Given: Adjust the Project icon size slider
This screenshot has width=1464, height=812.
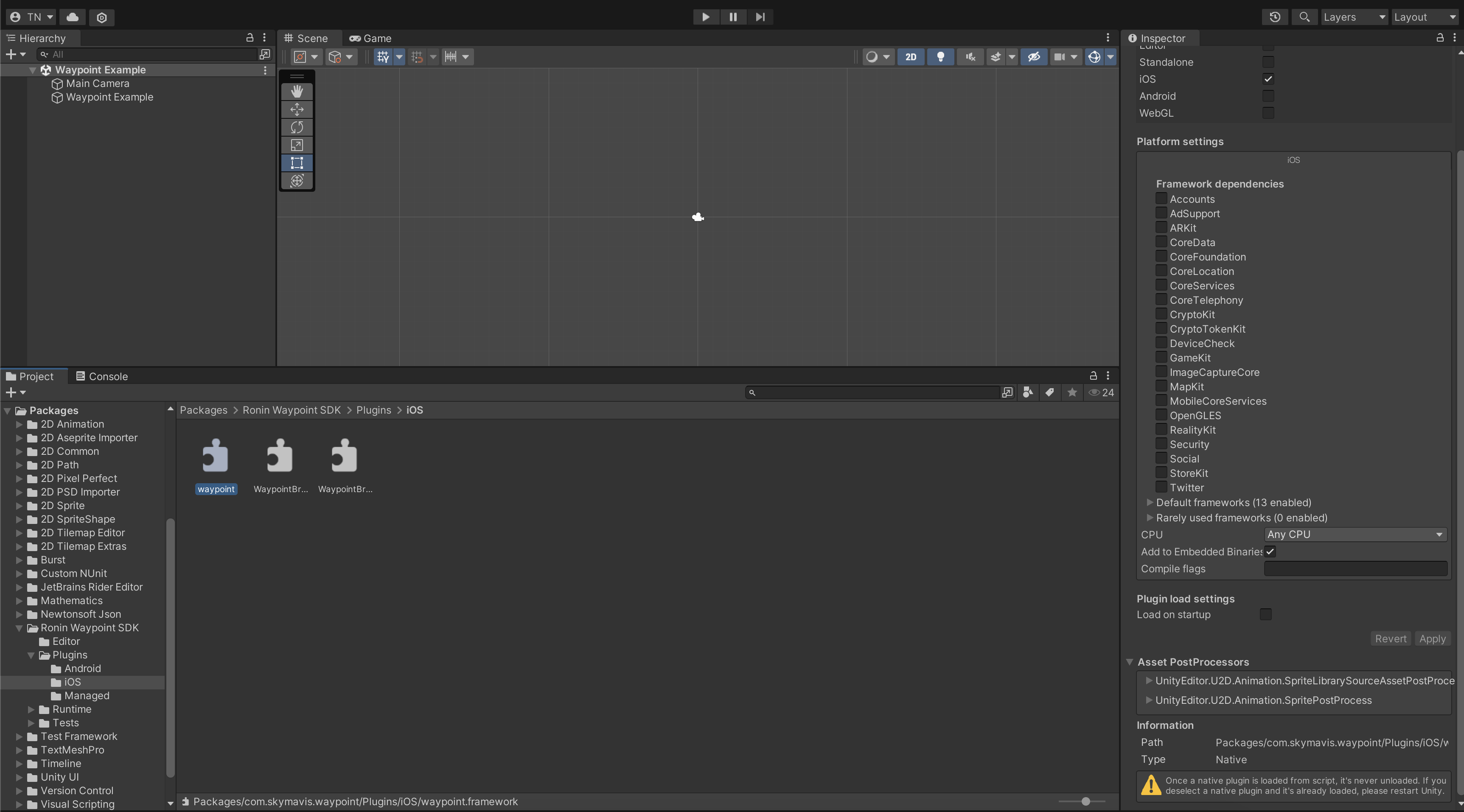Looking at the screenshot, I should 1085,801.
